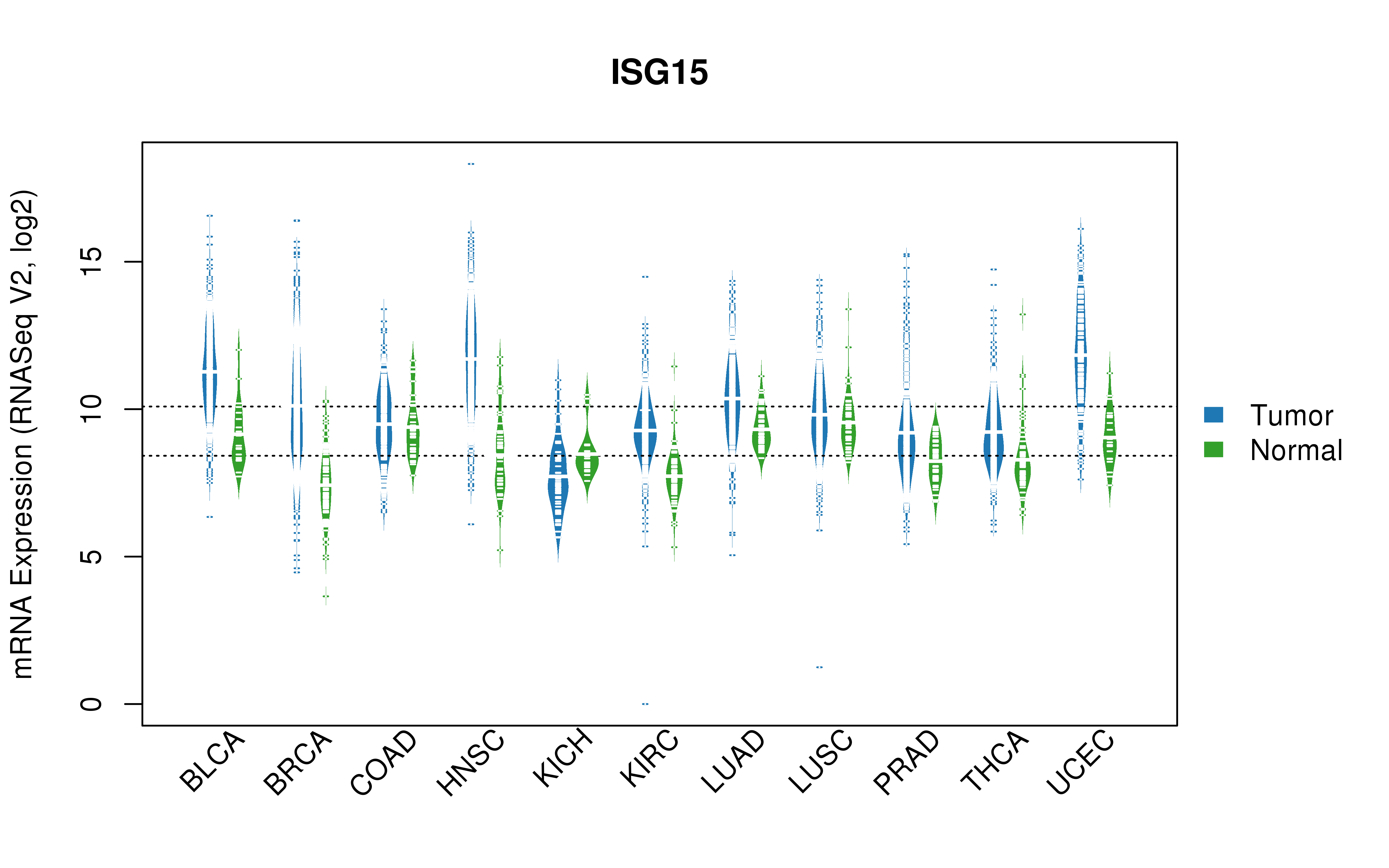This screenshot has height=868, width=1389.
Task: Click the KIRC outlier point at zero
Action: (645, 704)
